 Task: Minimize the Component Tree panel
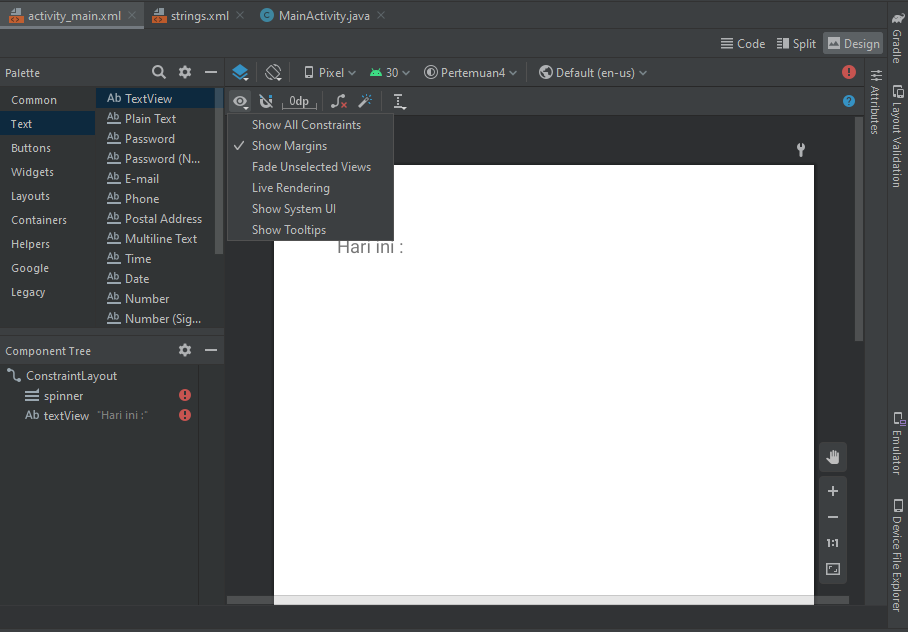[211, 350]
